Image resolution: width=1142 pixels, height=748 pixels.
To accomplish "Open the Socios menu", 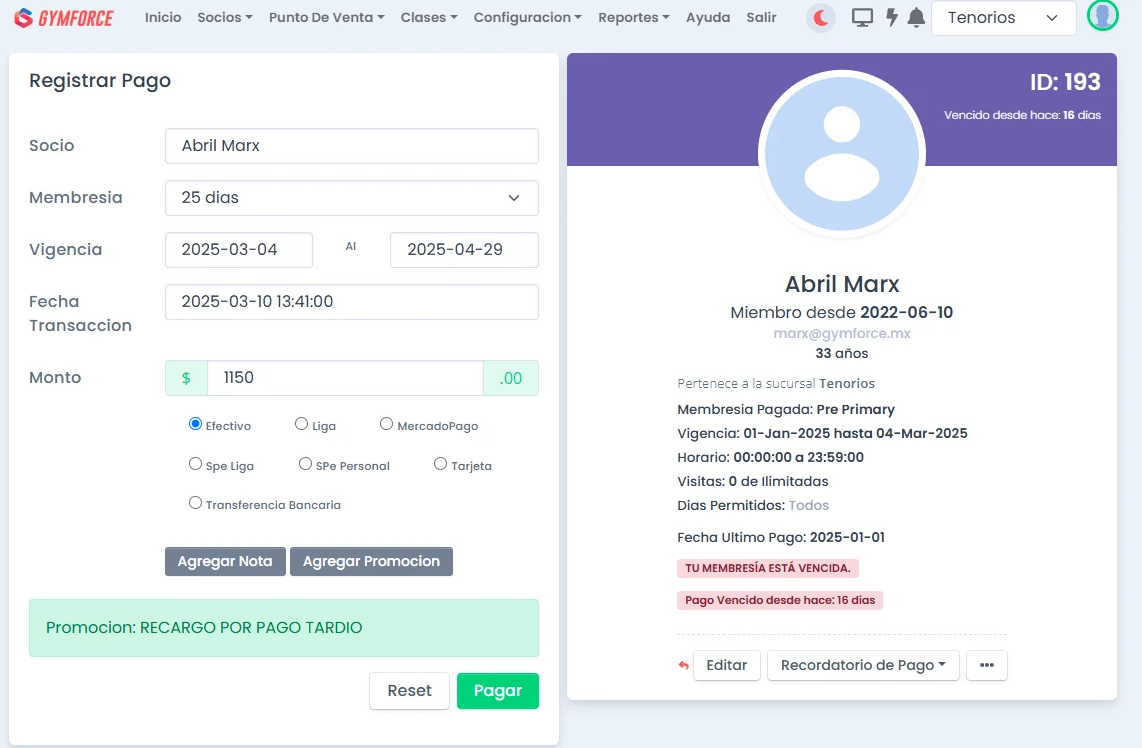I will coord(224,18).
